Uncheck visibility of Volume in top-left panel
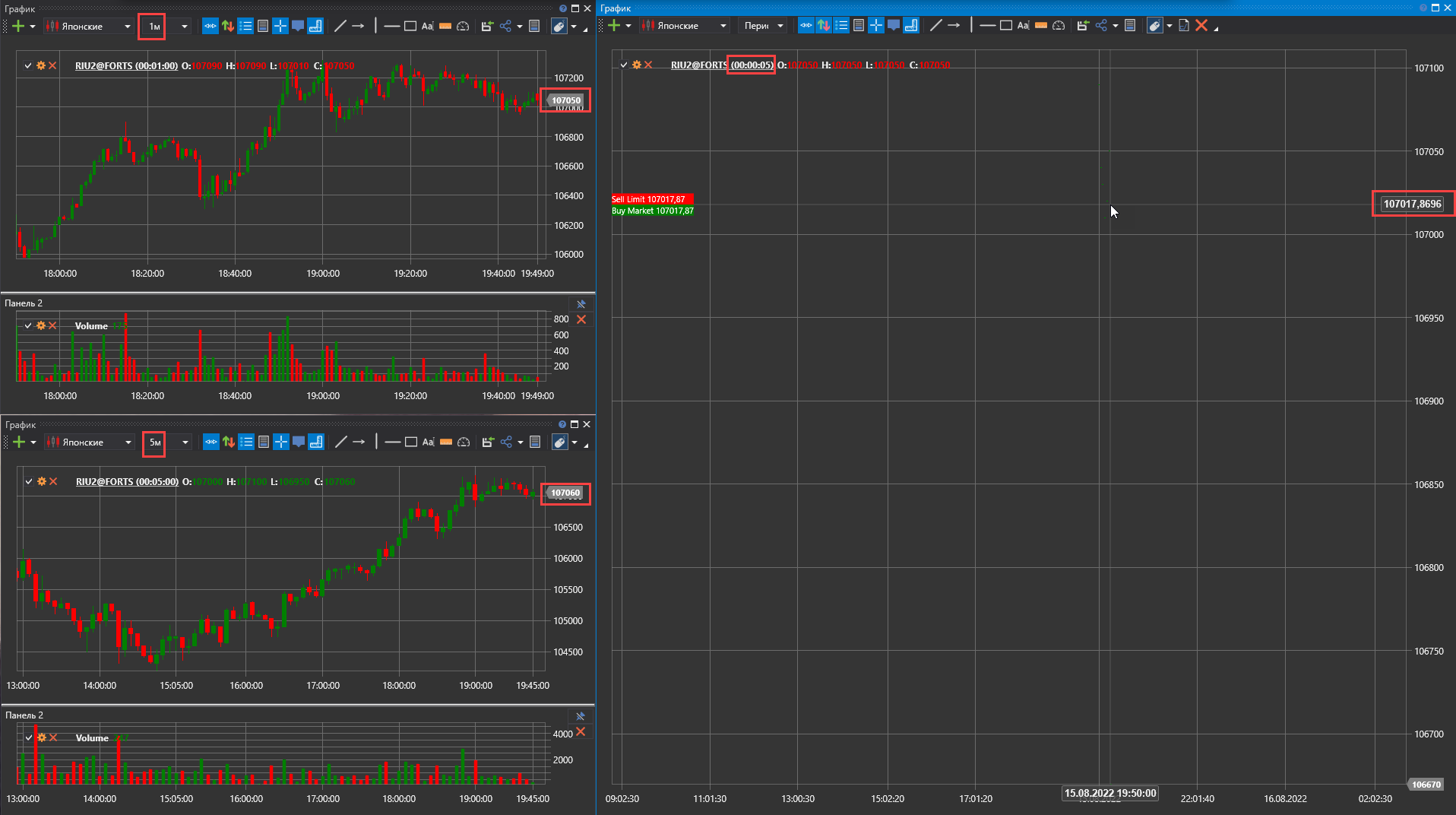This screenshot has height=815, width=1456. 28,326
